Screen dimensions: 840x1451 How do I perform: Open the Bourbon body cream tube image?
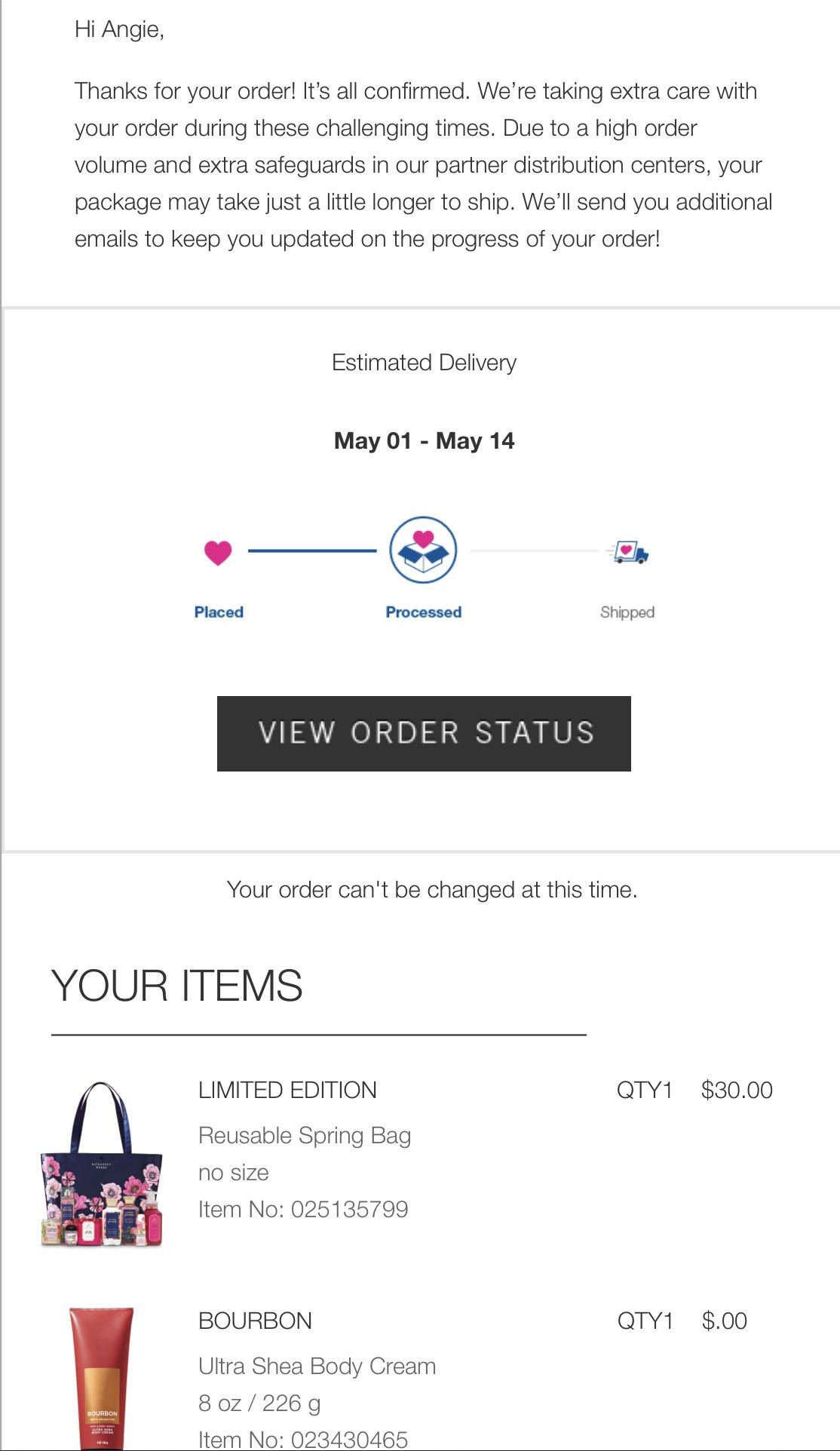(101, 1376)
